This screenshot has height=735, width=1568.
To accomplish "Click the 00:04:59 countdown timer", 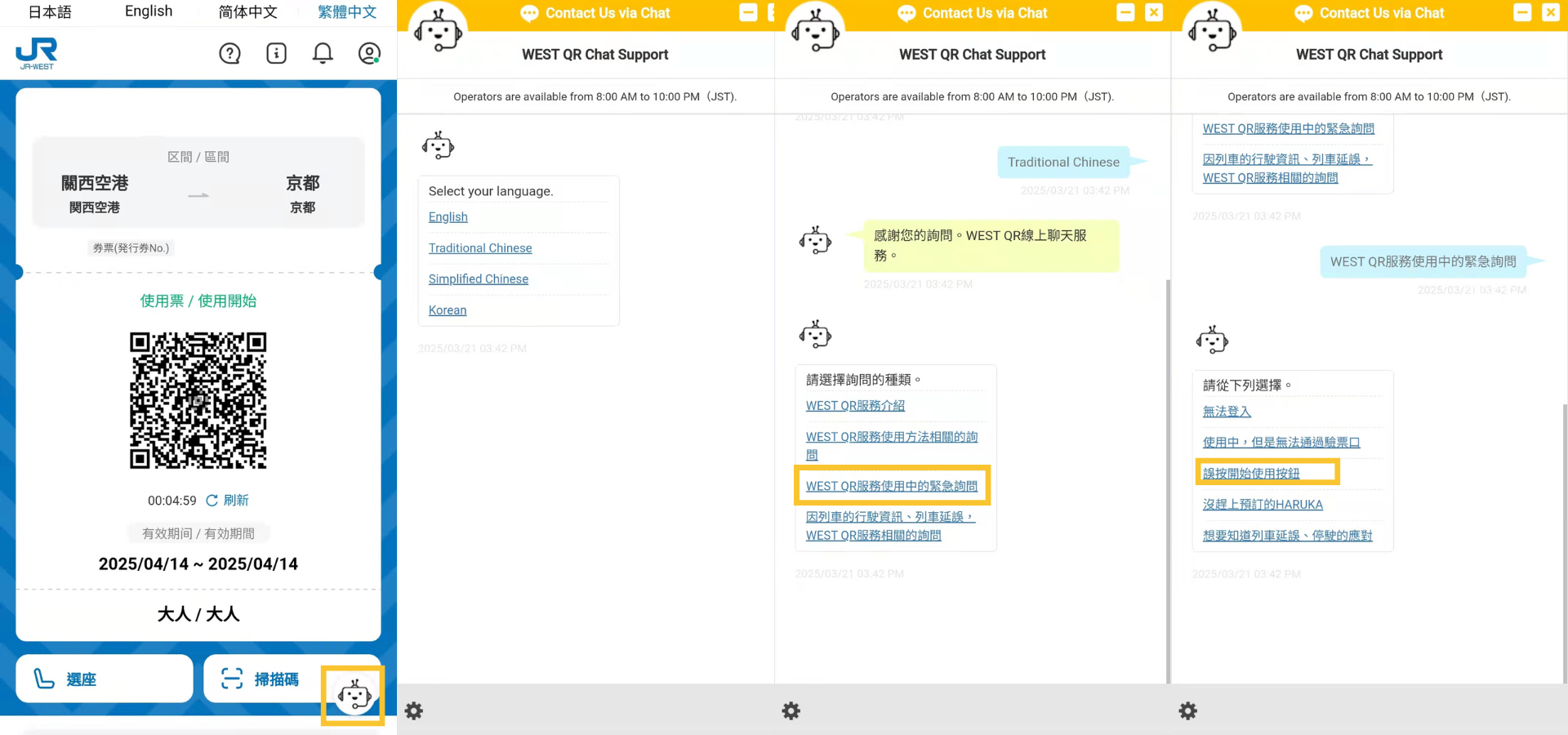I will 172,500.
